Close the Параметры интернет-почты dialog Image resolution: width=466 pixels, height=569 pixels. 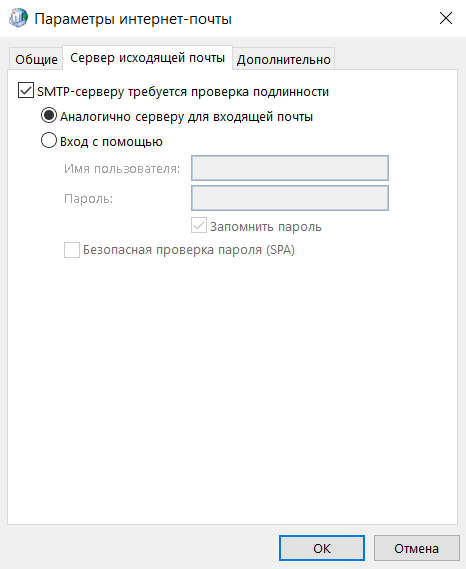click(x=446, y=18)
